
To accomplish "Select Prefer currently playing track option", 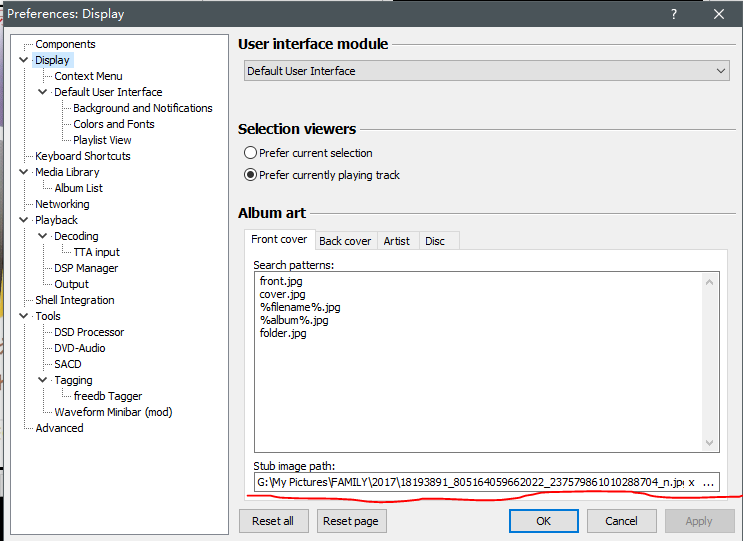I will click(250, 175).
